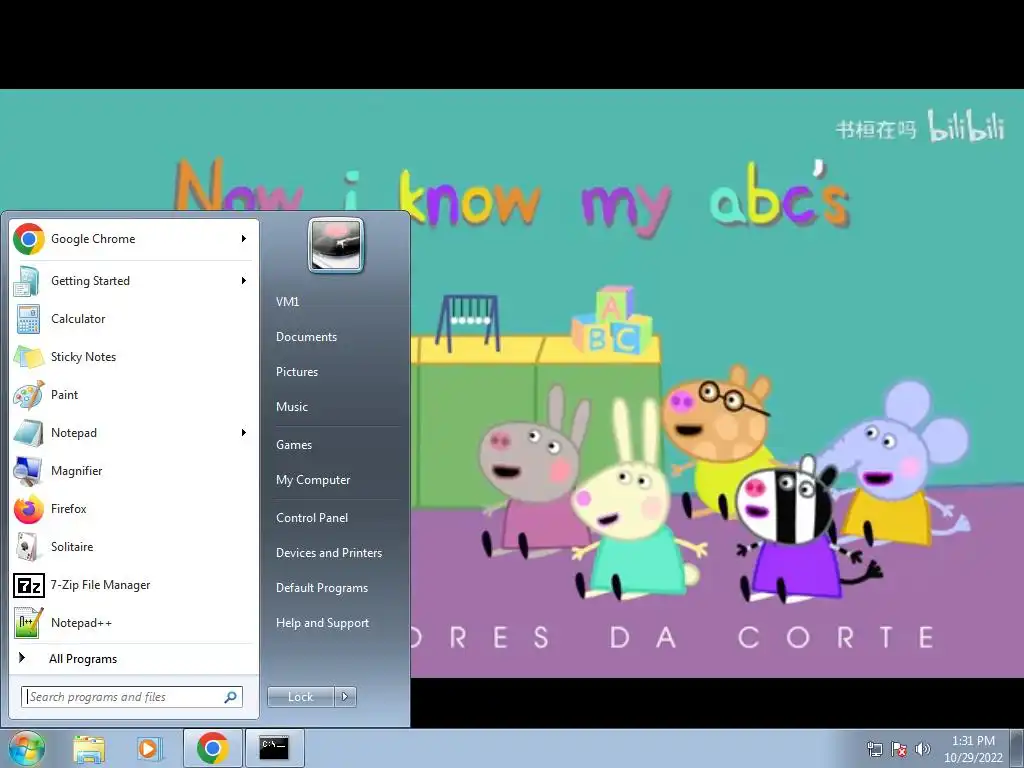The height and width of the screenshot is (768, 1024).
Task: Click the volume speaker tray icon
Action: 922,749
